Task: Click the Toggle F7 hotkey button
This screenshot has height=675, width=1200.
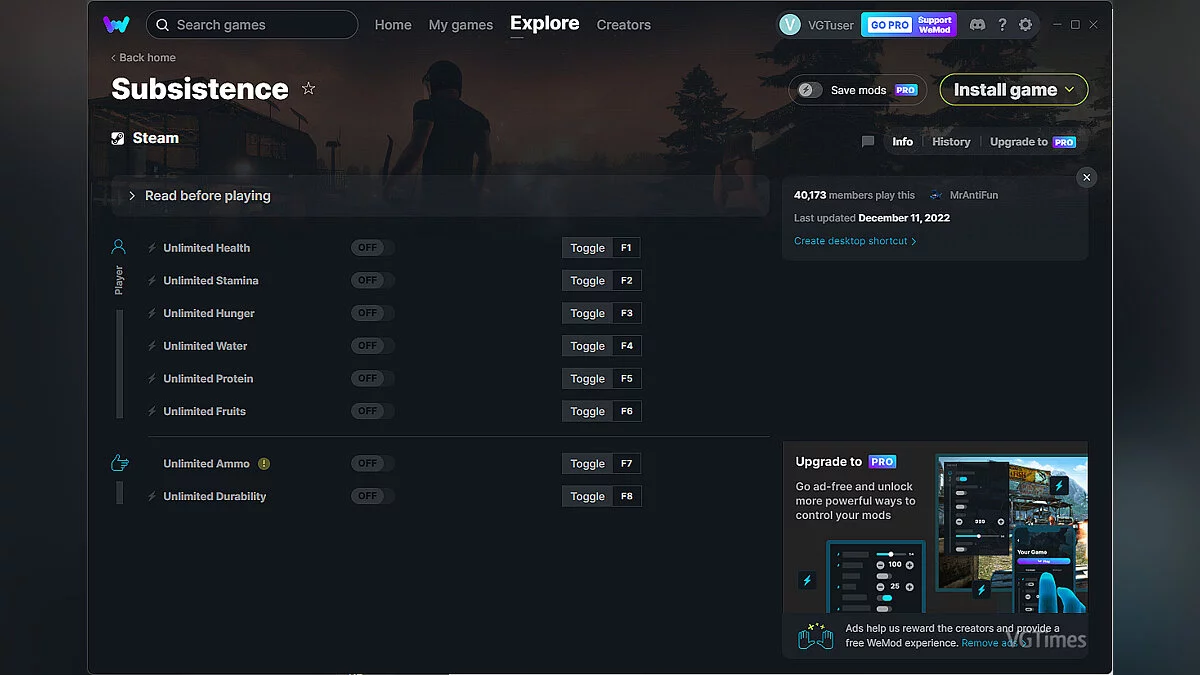Action: point(601,464)
